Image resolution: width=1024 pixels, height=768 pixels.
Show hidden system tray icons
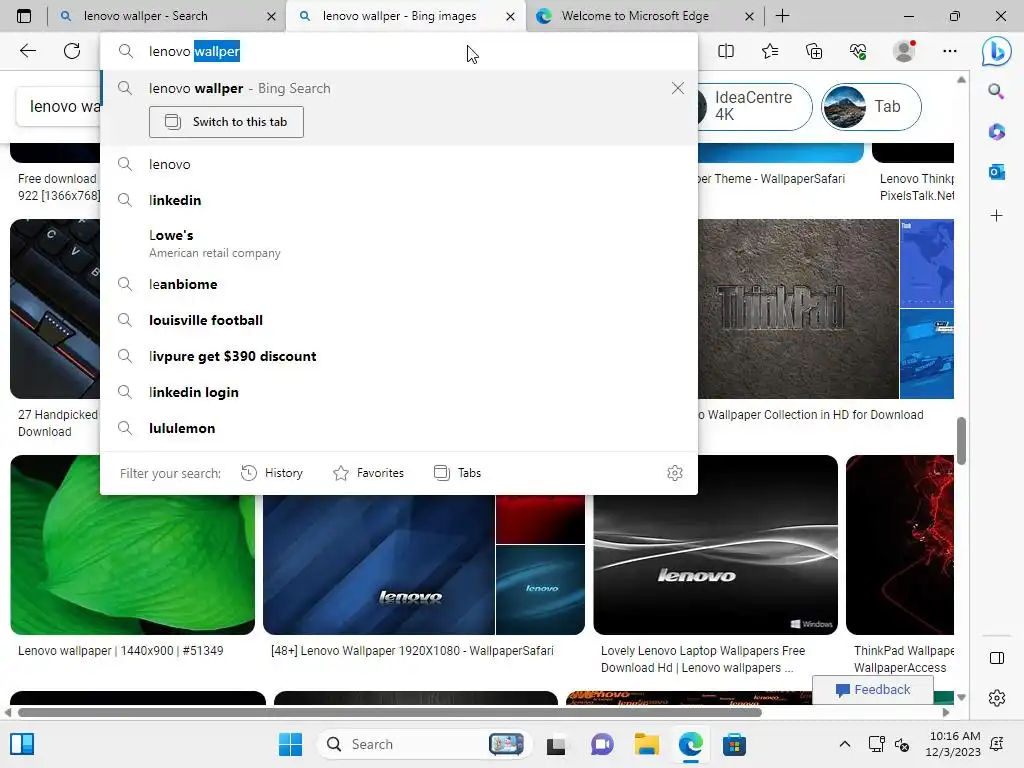844,744
